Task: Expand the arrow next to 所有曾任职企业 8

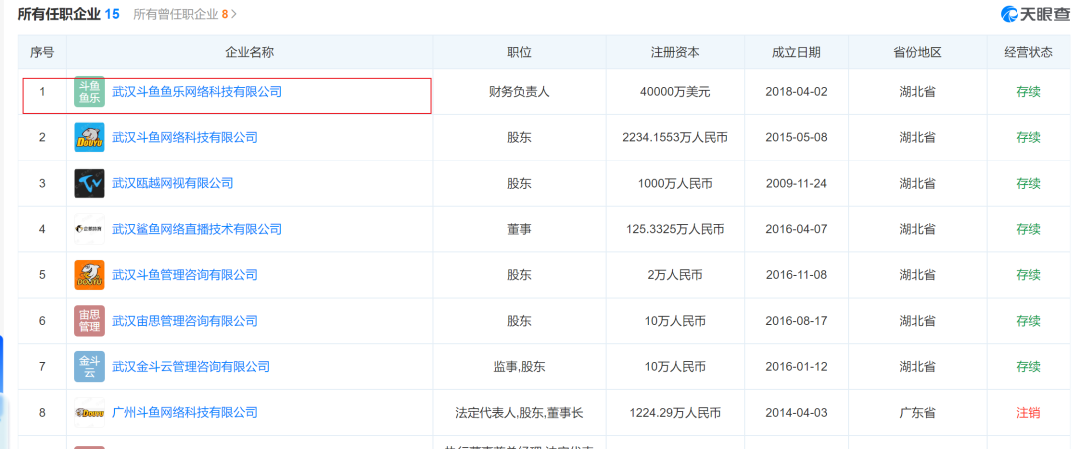Action: (x=234, y=14)
